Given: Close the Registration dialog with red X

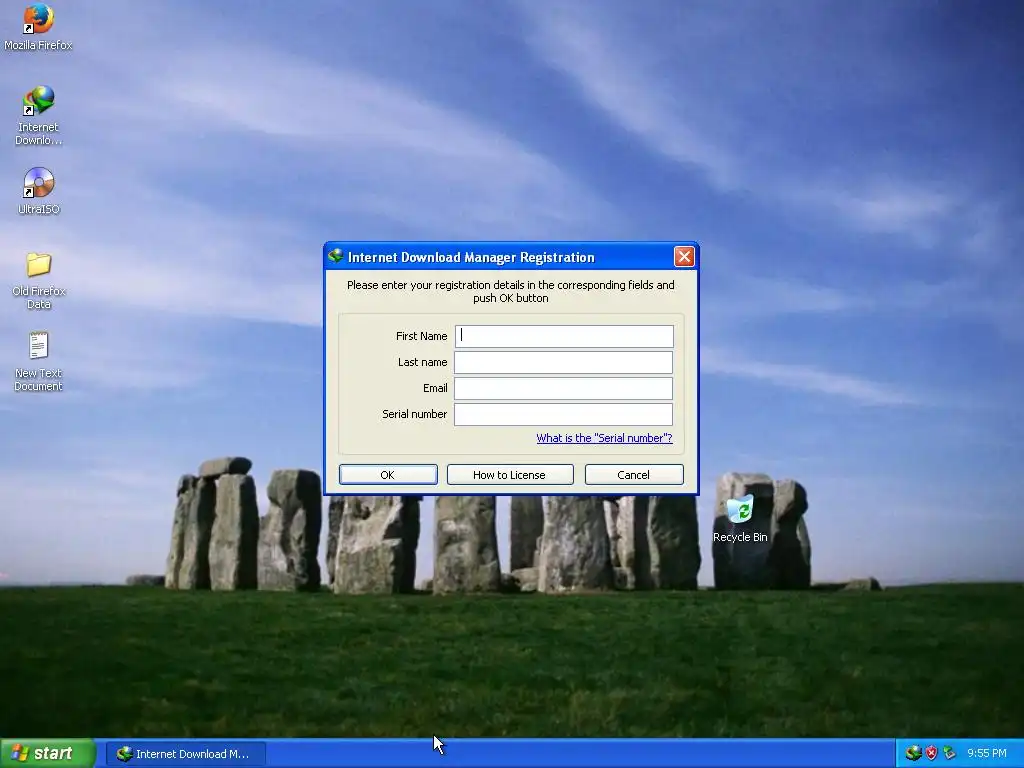Looking at the screenshot, I should 684,257.
